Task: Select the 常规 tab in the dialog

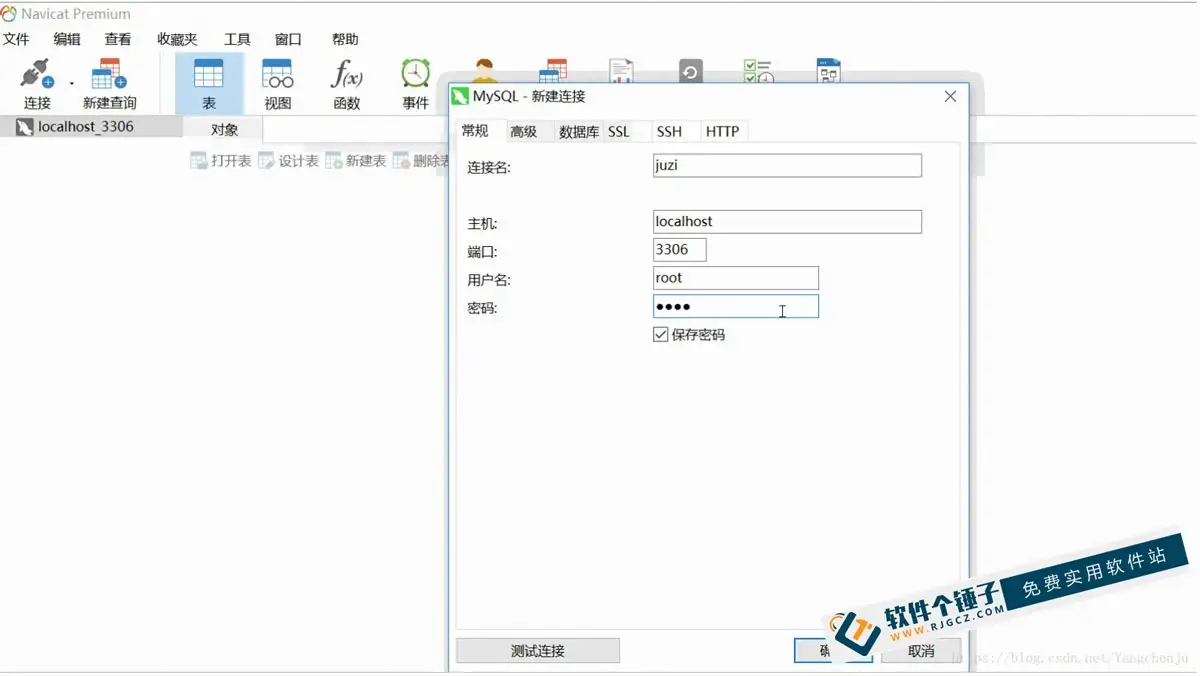Action: click(475, 131)
